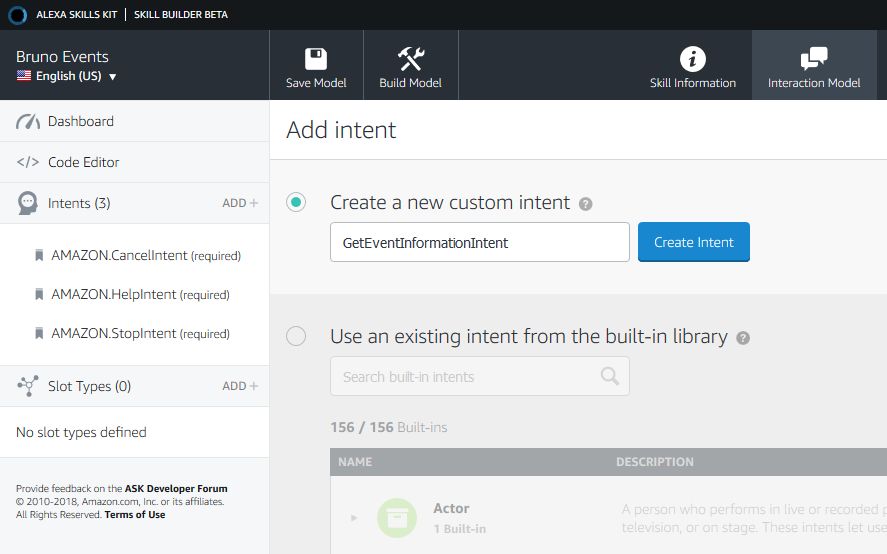Select the Create a new custom intent radio
This screenshot has width=887, height=554.
tap(296, 202)
